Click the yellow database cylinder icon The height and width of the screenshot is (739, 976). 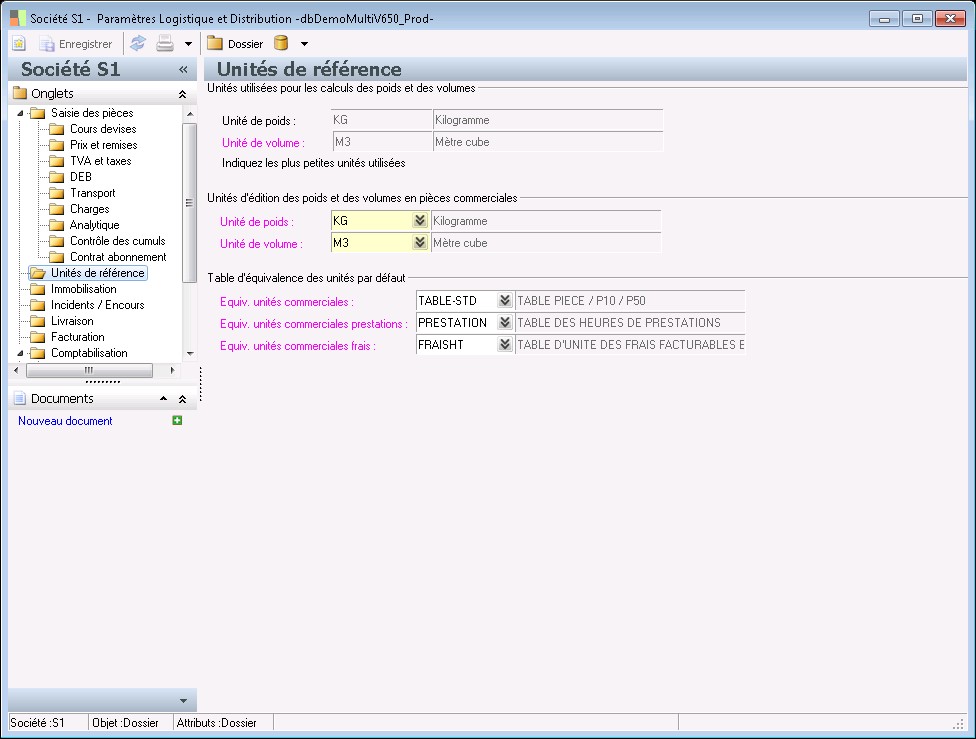281,44
